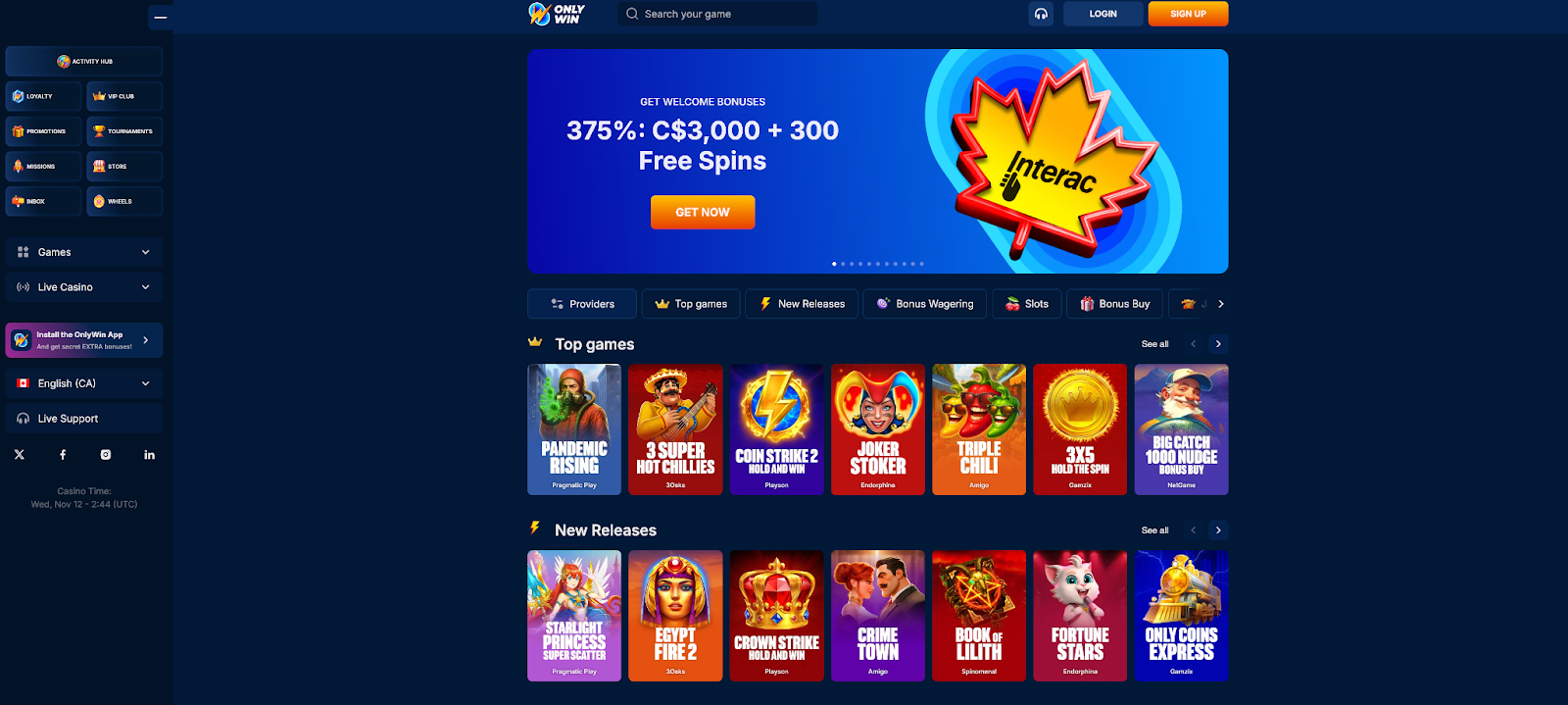Collapse the sidebar with the minus button
This screenshot has height=705, width=1568.
coord(161,17)
